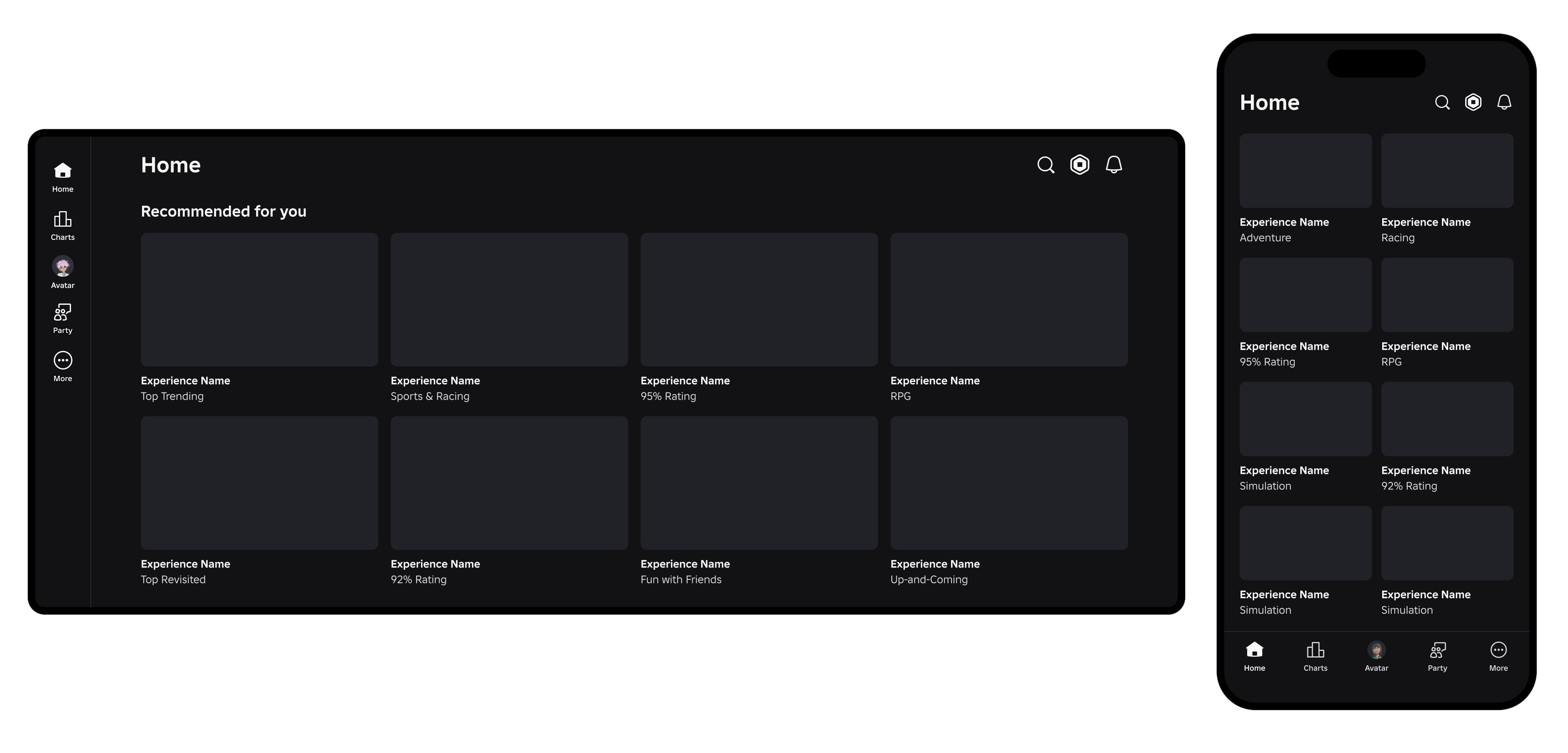
Task: Open the Top Revisited experience thumbnail
Action: click(x=259, y=483)
